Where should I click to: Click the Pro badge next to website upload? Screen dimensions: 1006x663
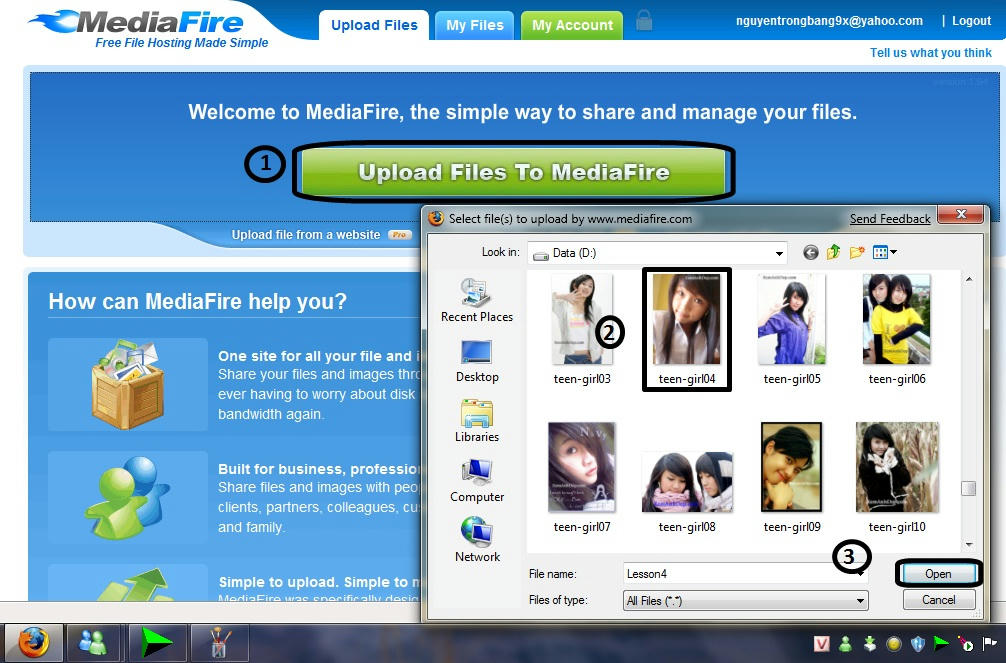point(399,235)
